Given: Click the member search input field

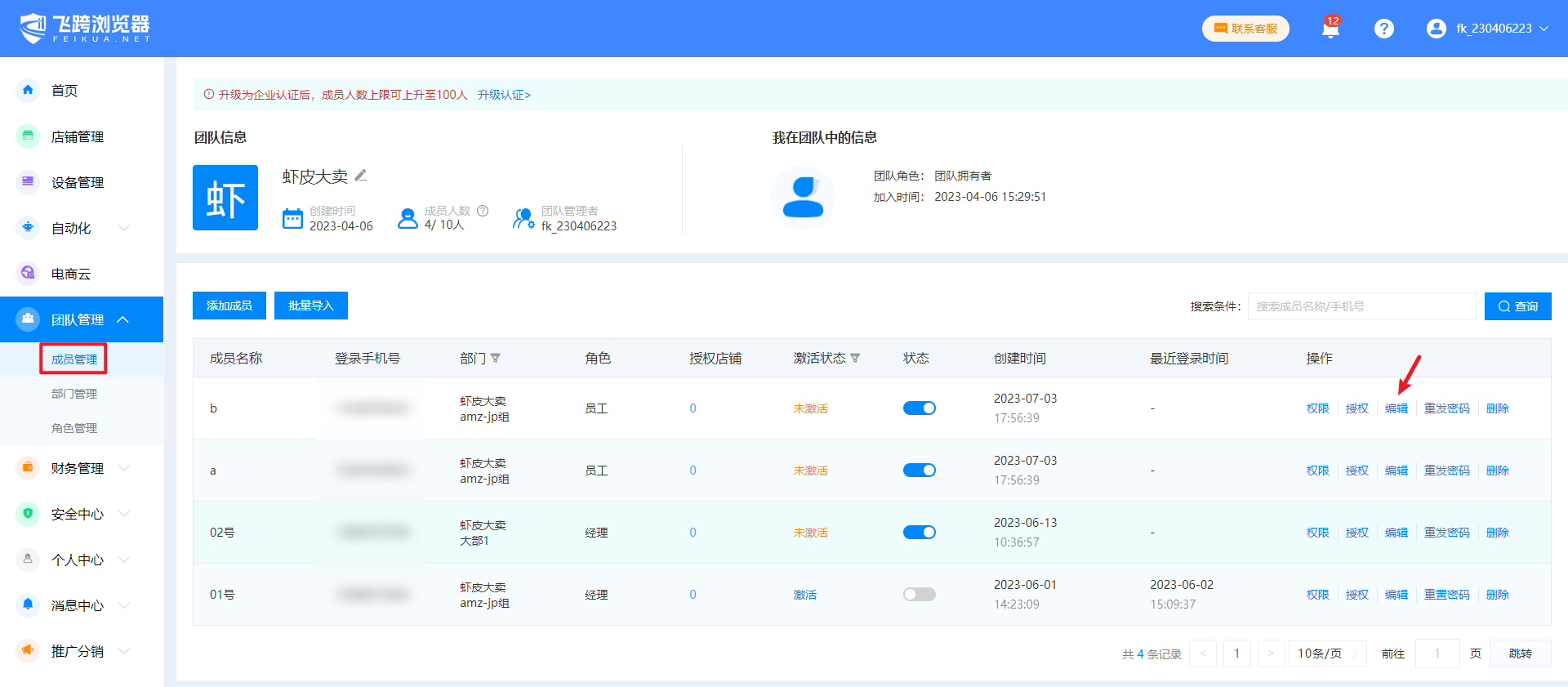Looking at the screenshot, I should point(1361,306).
